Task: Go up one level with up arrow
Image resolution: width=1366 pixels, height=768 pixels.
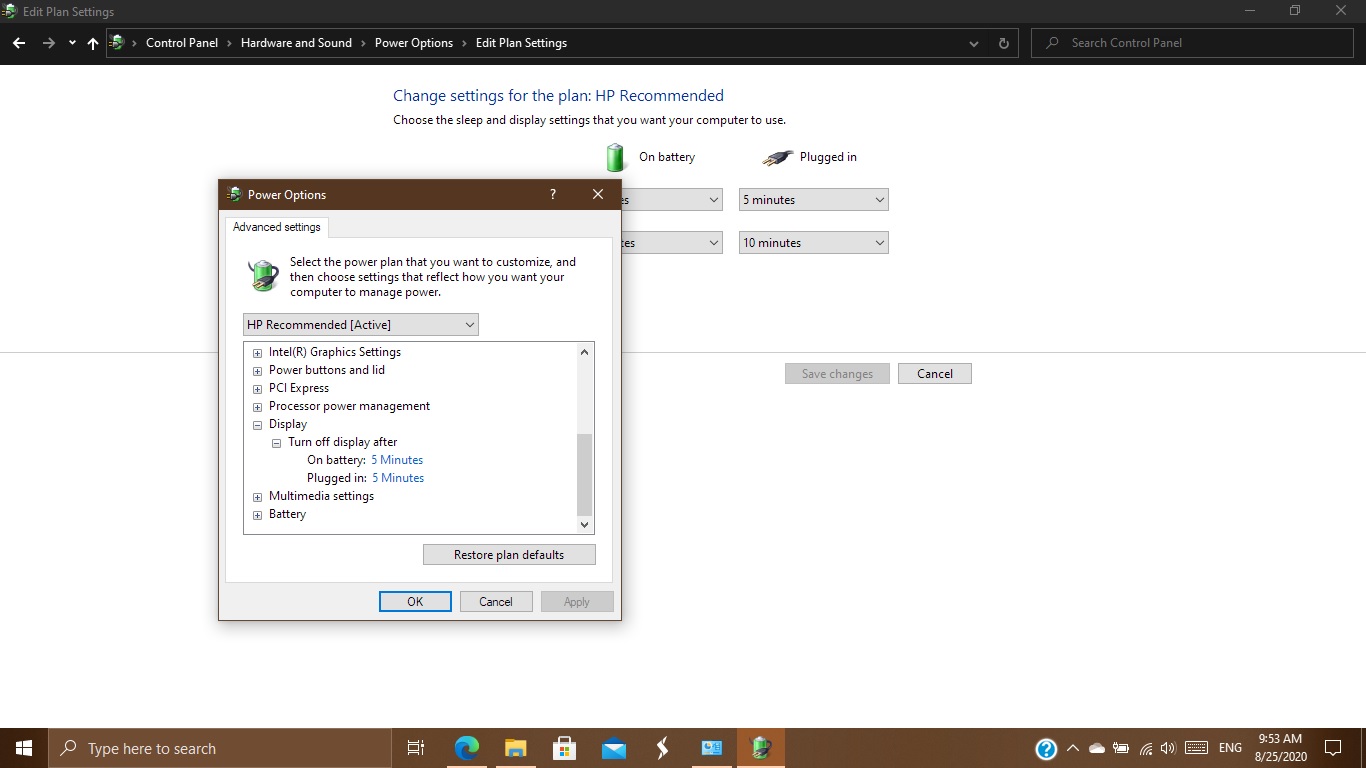Action: [x=93, y=43]
